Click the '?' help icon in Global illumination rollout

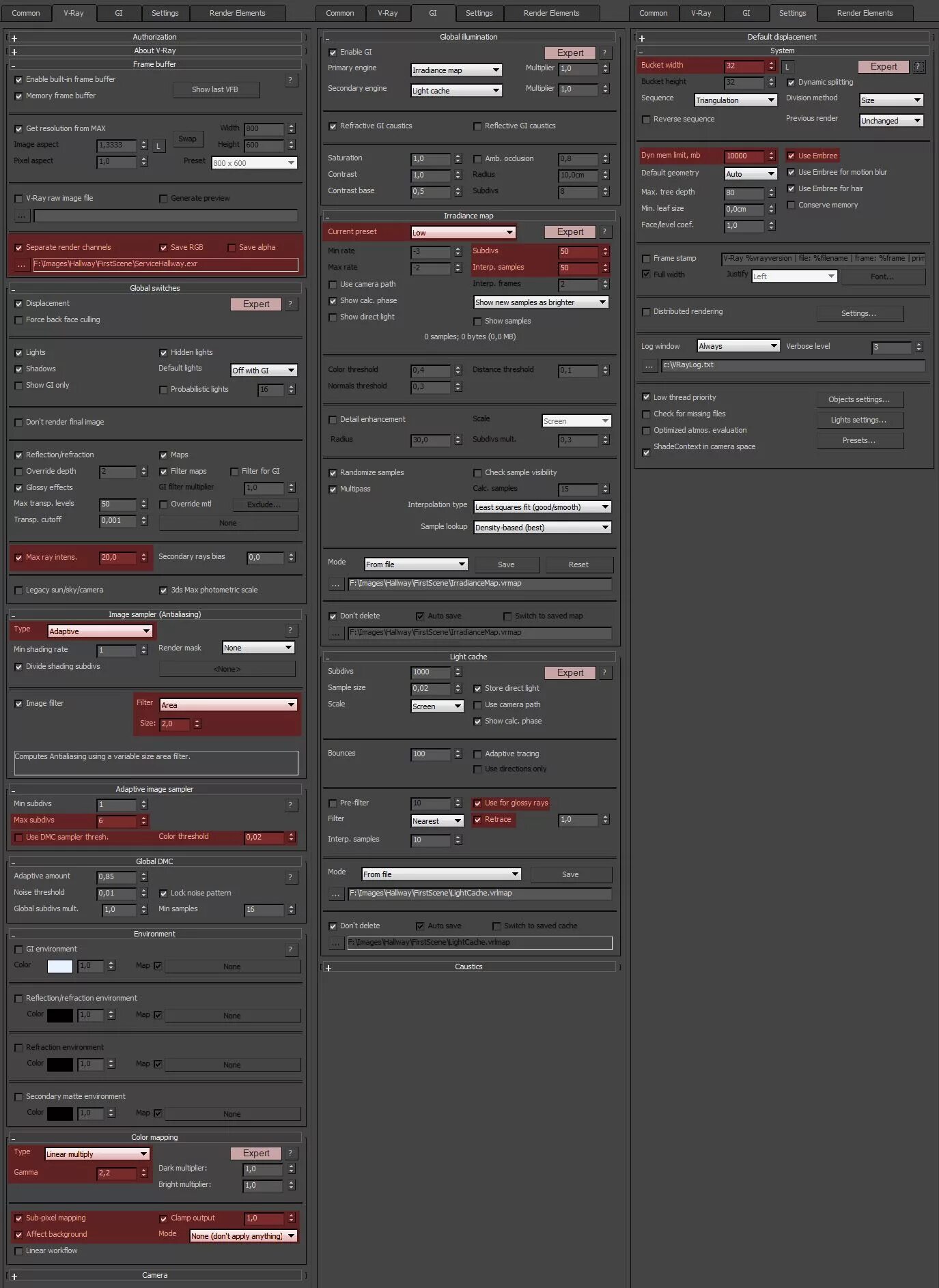point(604,53)
